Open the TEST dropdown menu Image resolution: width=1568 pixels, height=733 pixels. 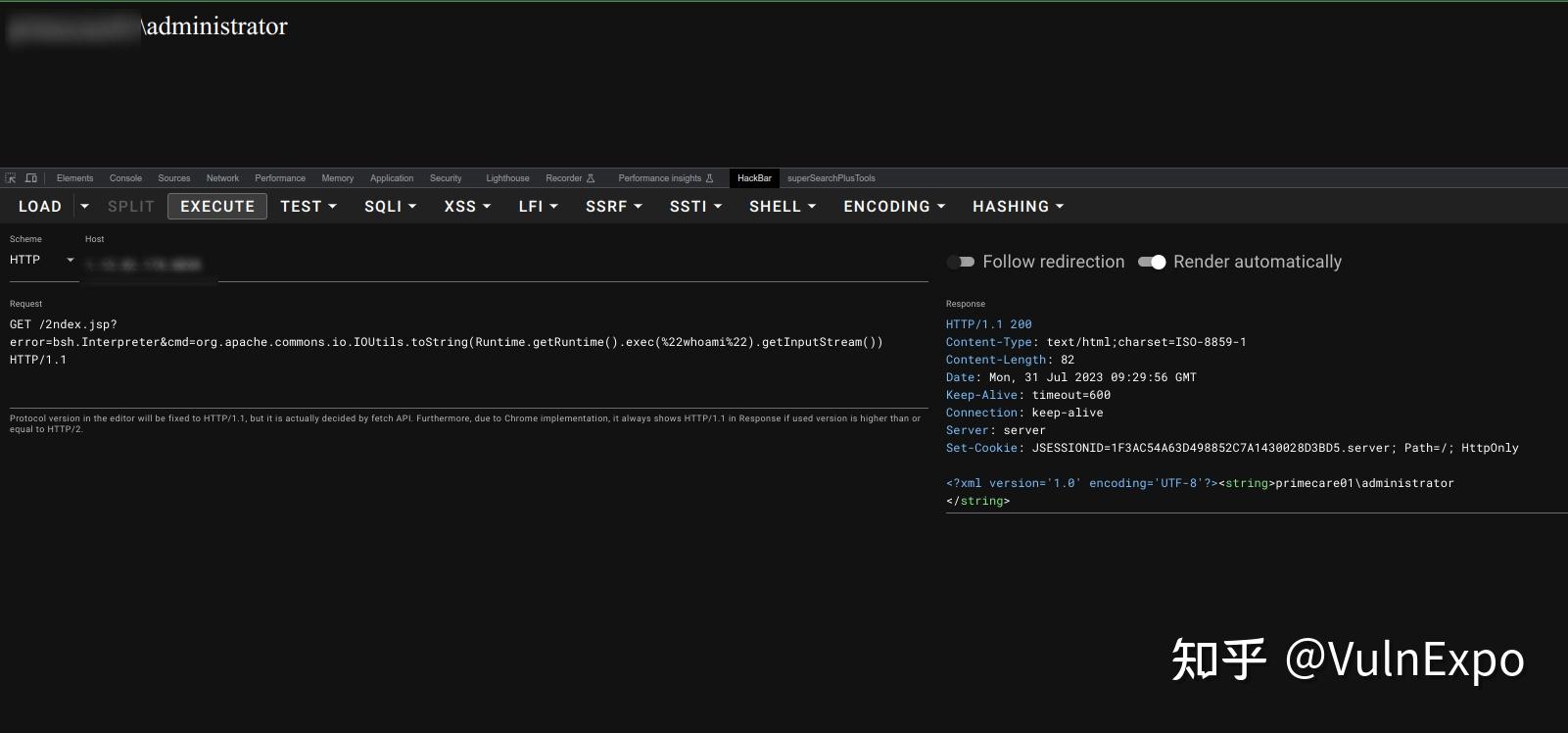(x=309, y=206)
